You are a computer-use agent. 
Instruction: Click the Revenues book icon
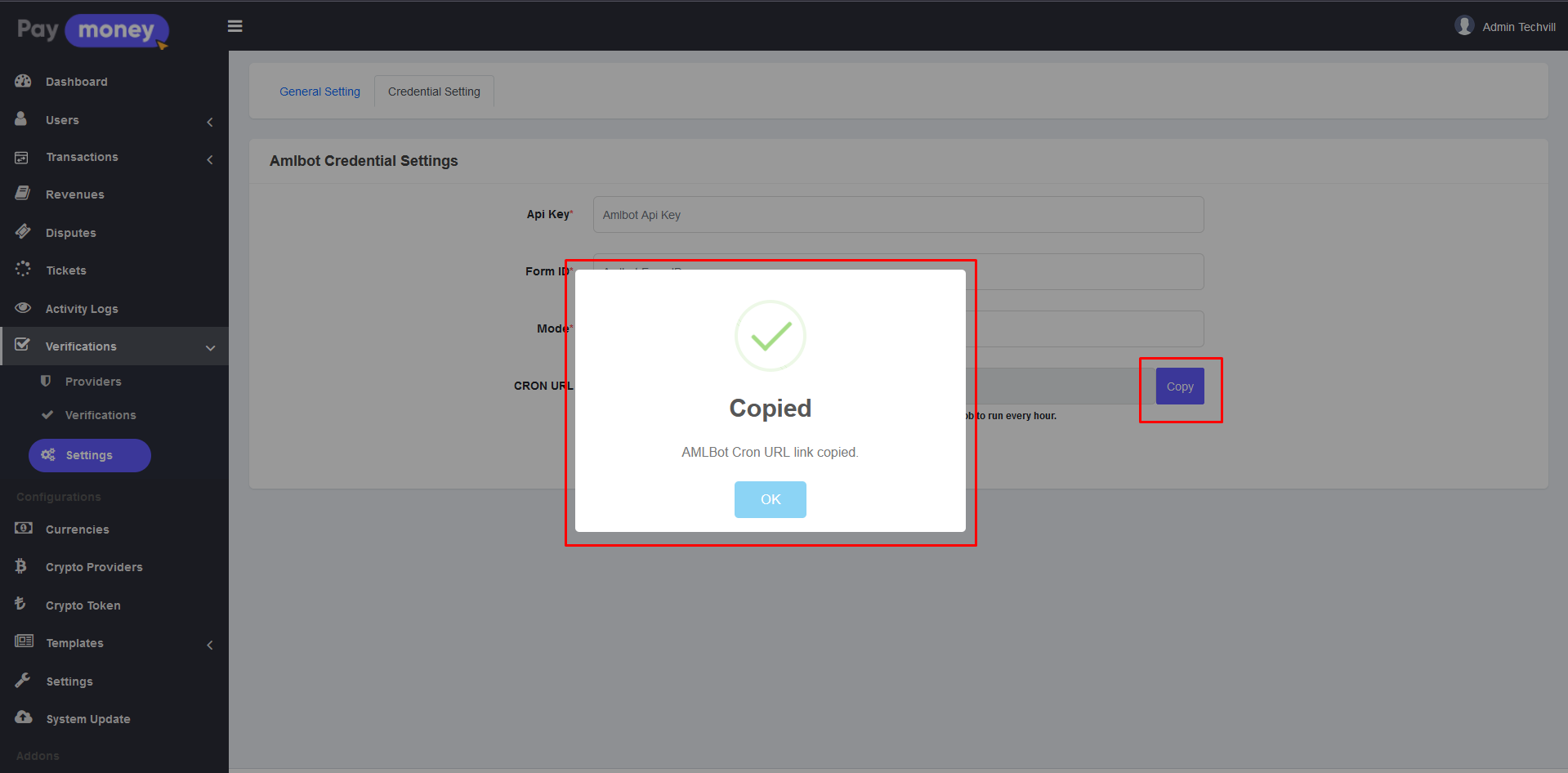coord(23,194)
